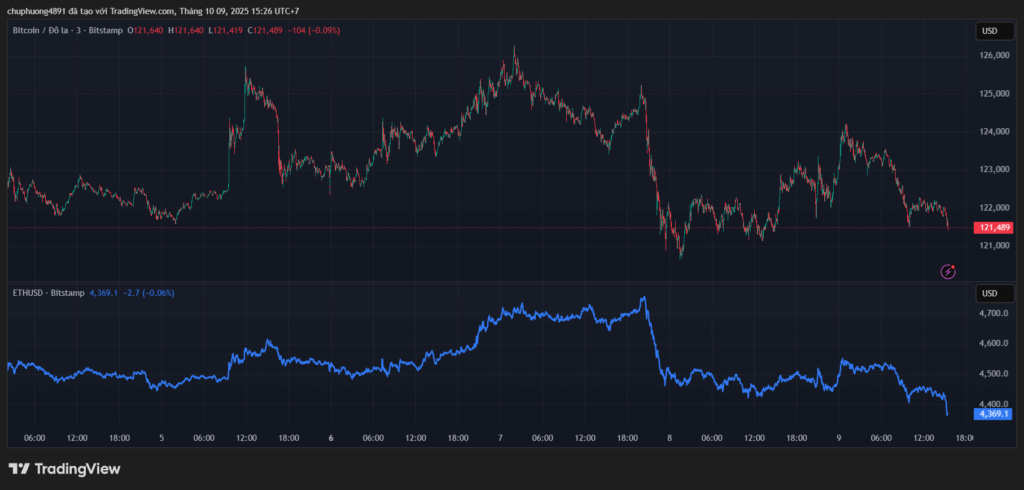The image size is (1024, 490).
Task: Click the pink lightning bolt icon
Action: [948, 271]
